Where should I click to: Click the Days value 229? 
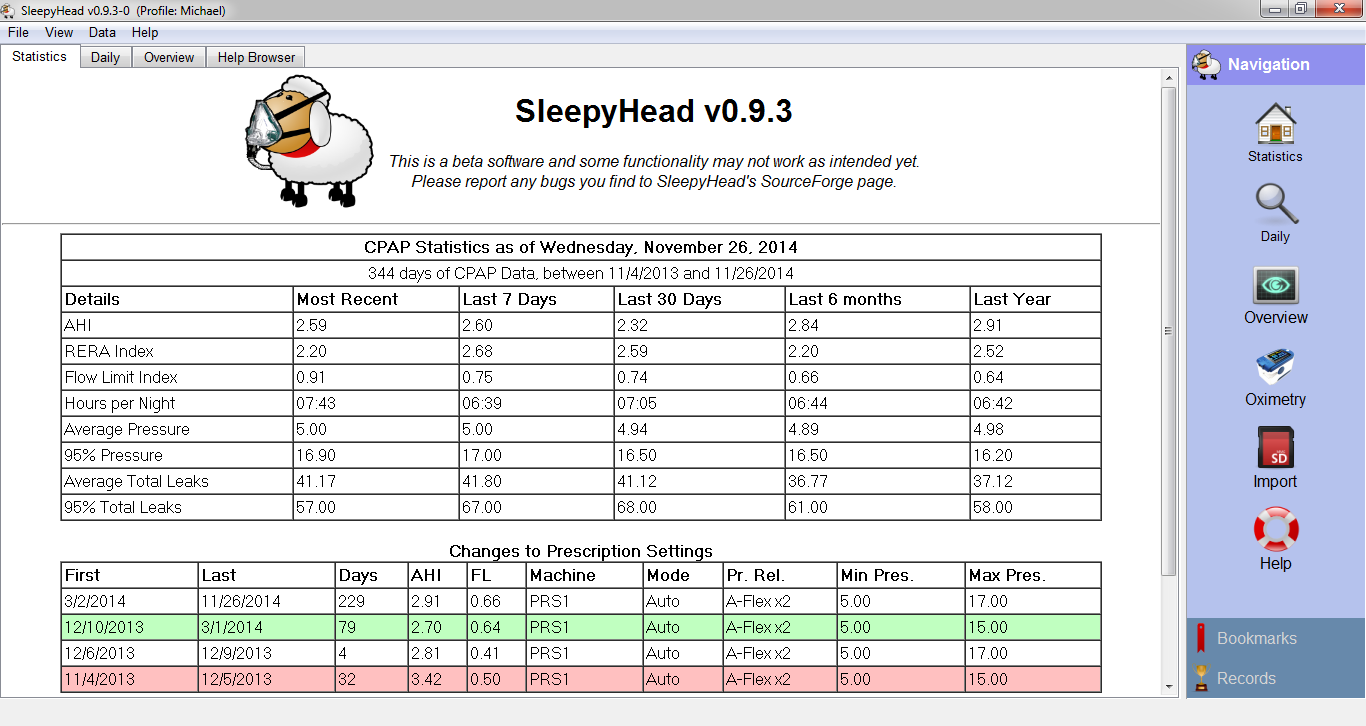(352, 601)
